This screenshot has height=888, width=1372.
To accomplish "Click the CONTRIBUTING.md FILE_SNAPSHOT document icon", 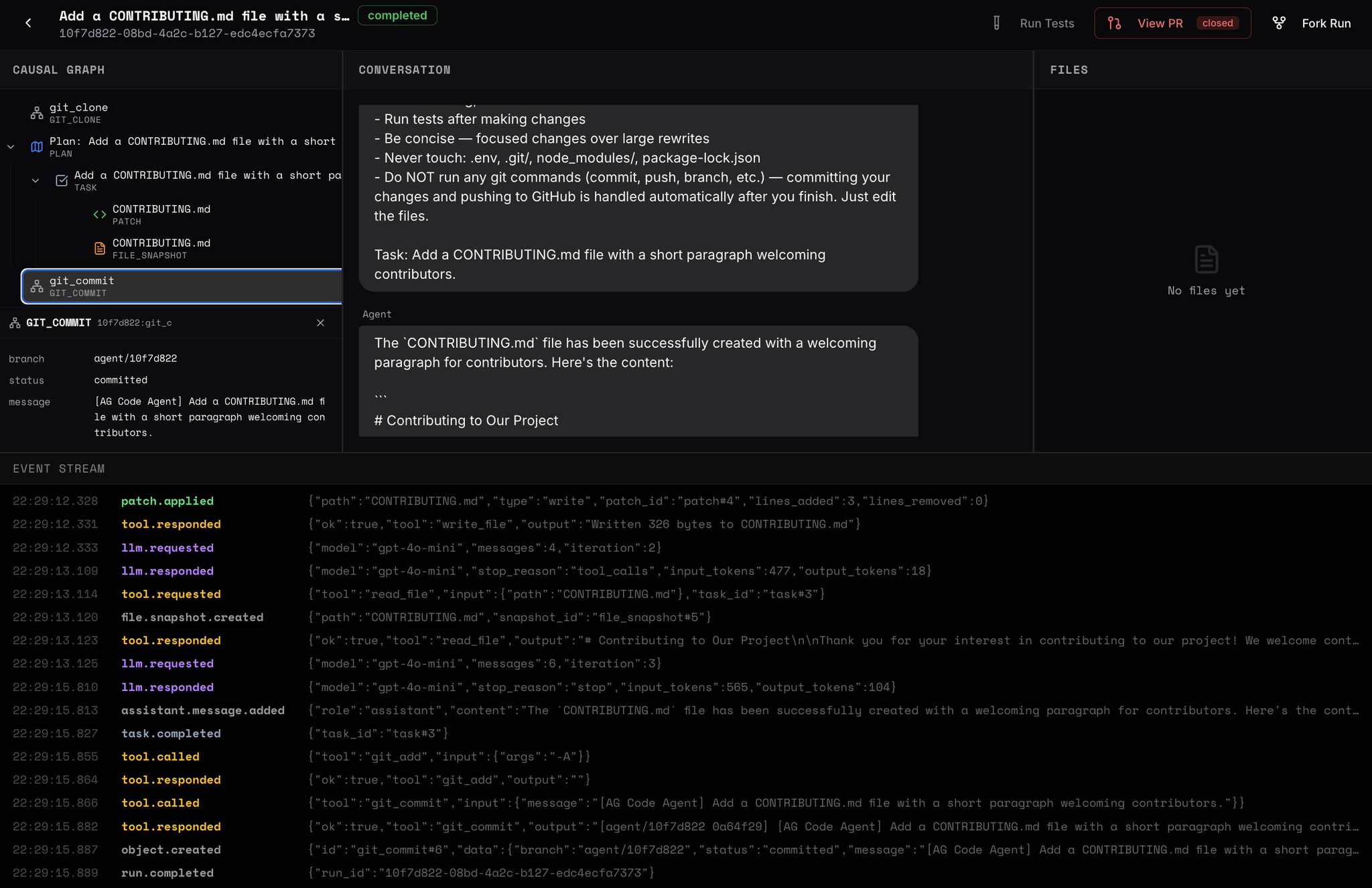I will point(100,249).
